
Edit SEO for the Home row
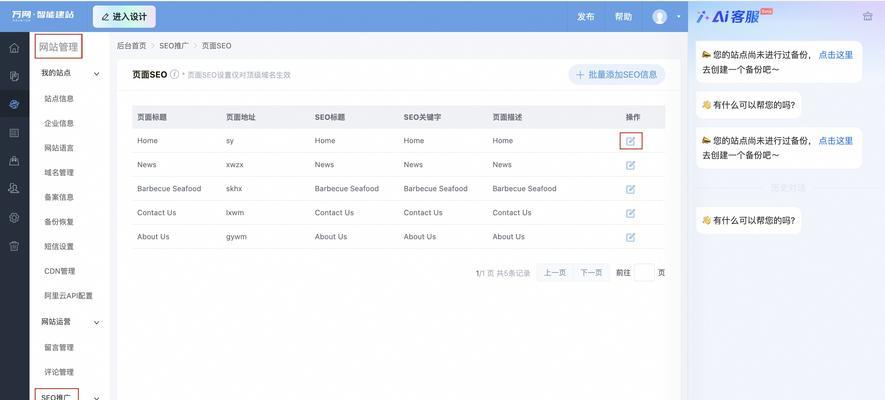click(630, 141)
